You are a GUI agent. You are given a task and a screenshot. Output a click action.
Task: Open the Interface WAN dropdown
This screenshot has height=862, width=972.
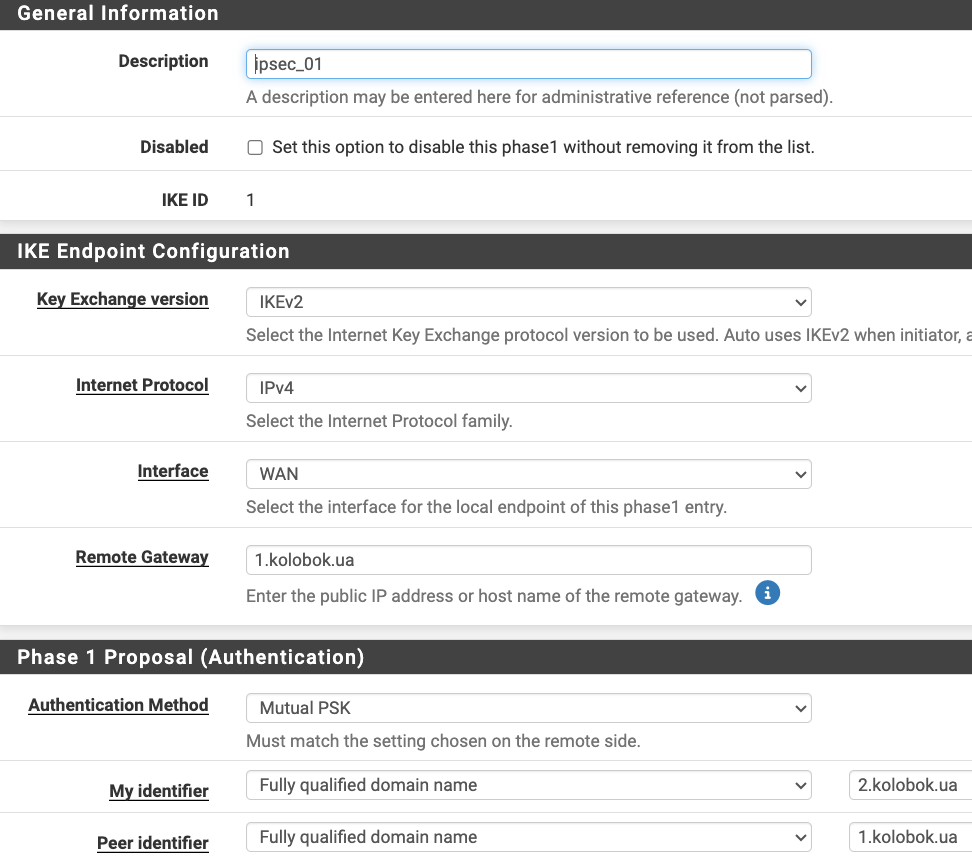[529, 474]
